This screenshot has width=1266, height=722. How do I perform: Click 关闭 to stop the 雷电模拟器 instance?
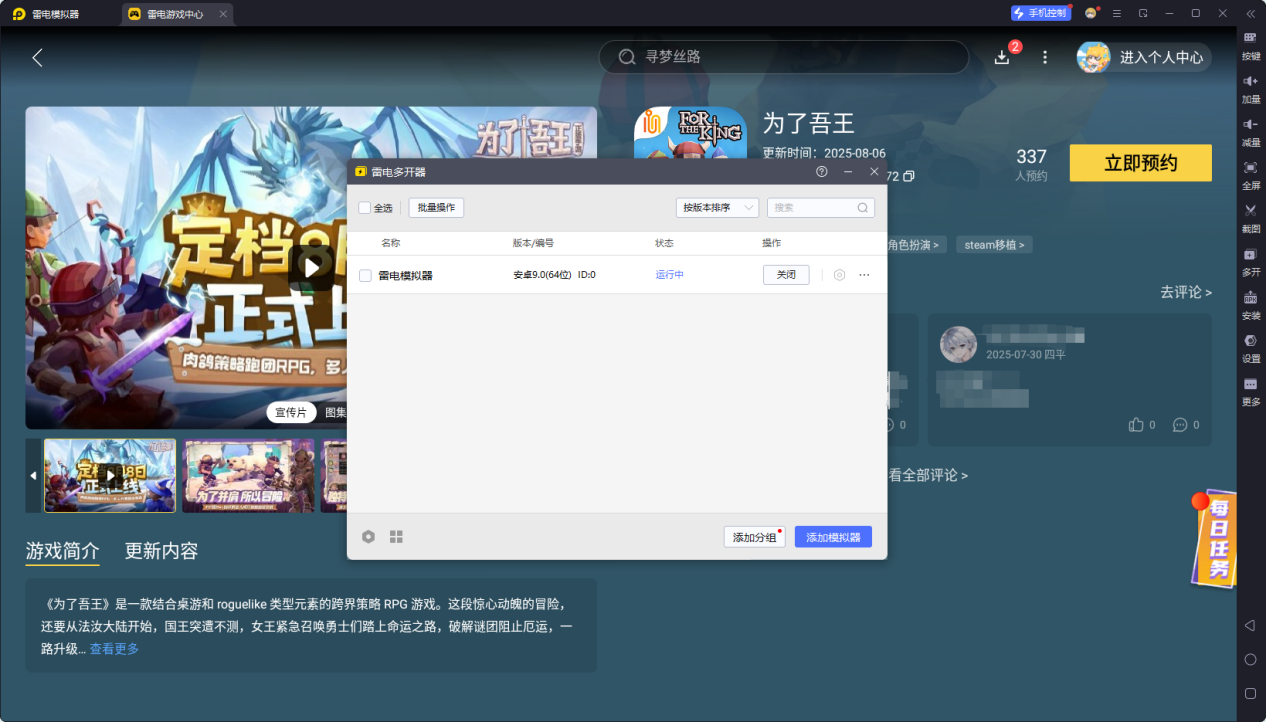coord(786,275)
